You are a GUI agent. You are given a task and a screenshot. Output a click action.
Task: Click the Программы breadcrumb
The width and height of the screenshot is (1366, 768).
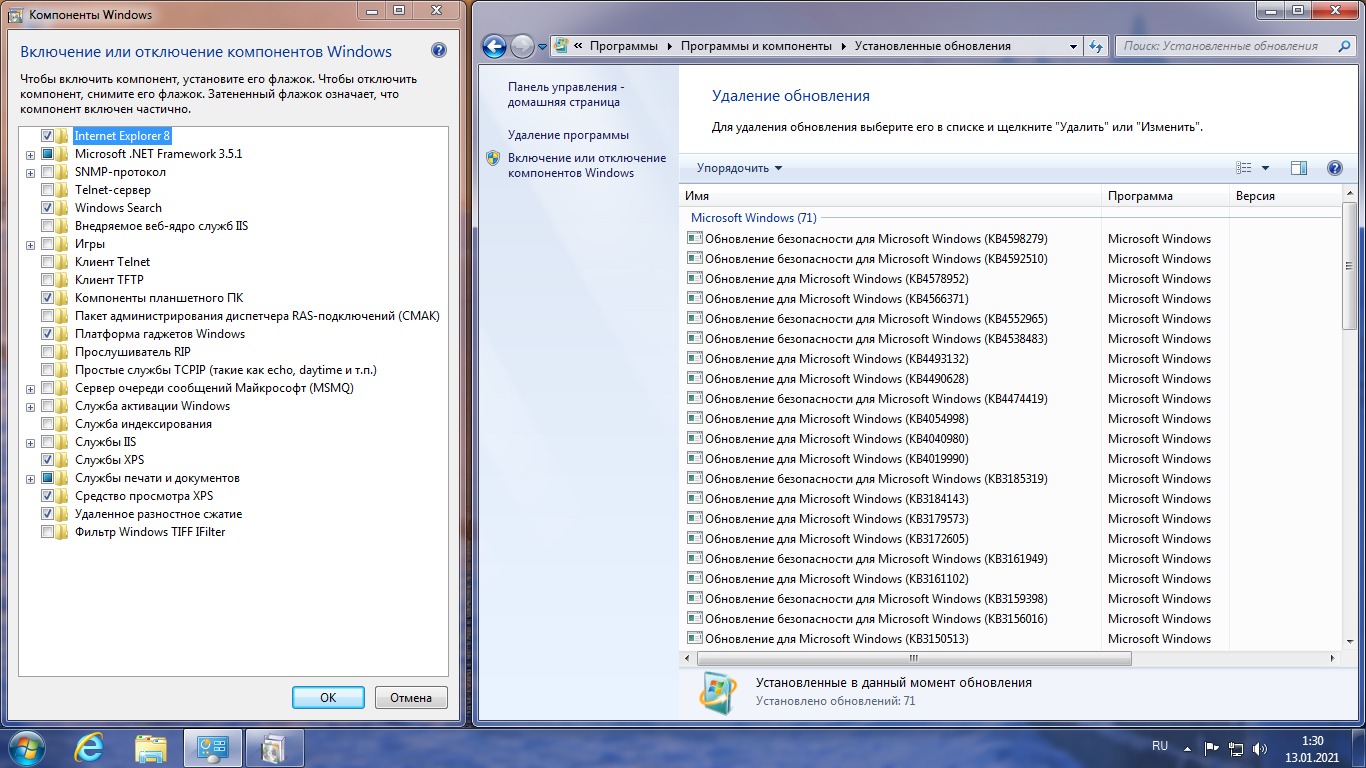[624, 46]
